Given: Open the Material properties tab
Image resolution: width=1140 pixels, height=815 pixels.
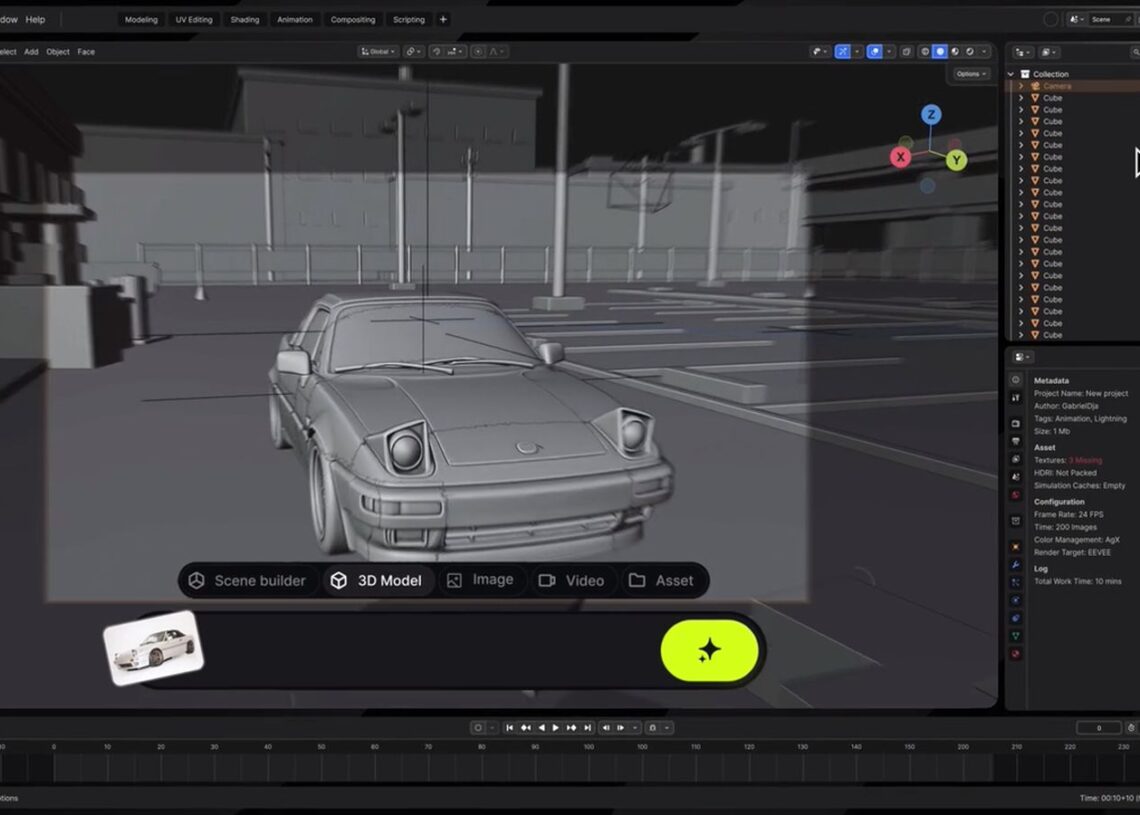Looking at the screenshot, I should [x=1016, y=654].
